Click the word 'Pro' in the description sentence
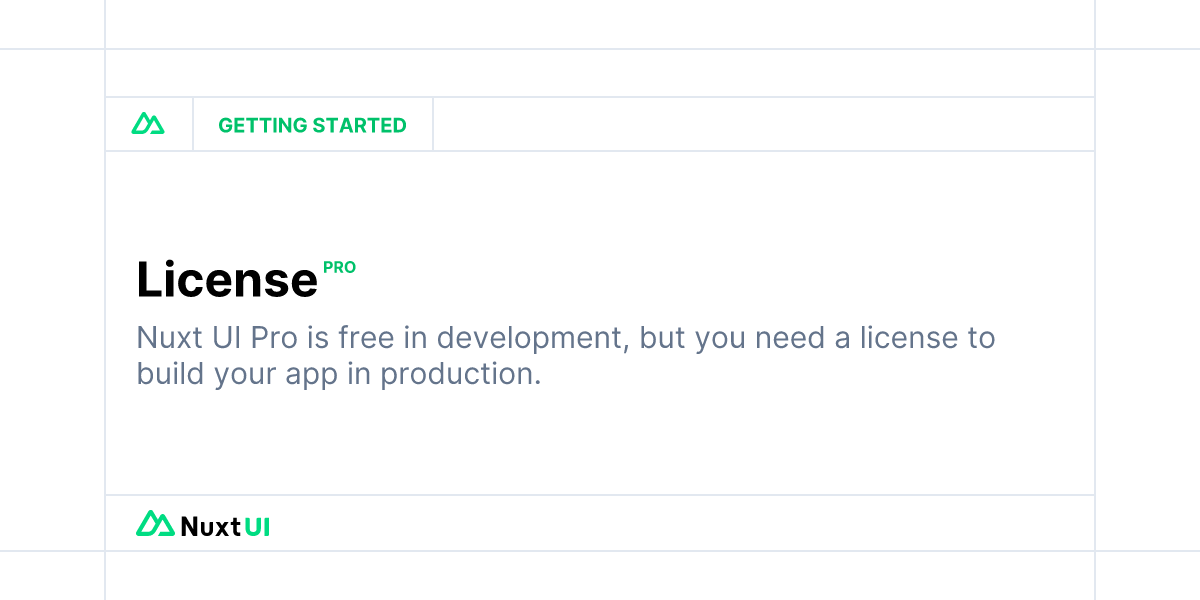This screenshot has width=1200, height=600. [274, 338]
